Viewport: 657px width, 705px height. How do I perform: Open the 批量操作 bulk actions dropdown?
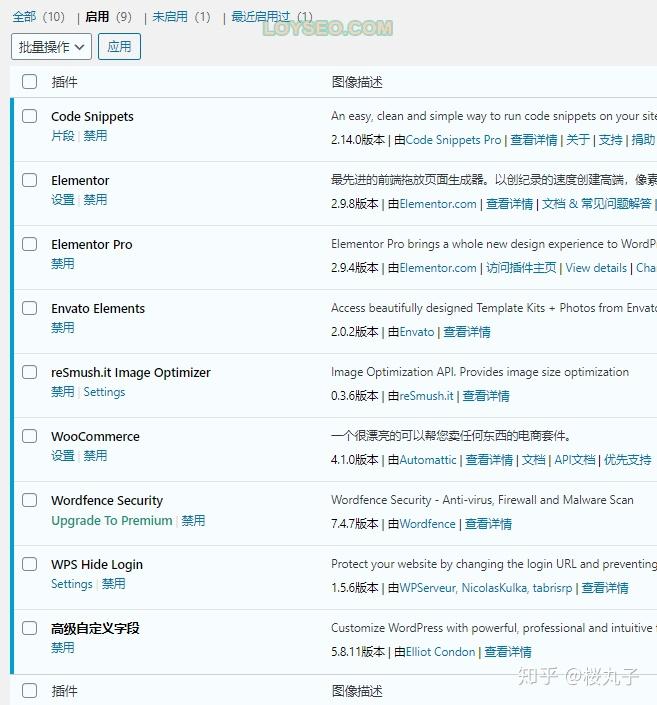coord(51,46)
